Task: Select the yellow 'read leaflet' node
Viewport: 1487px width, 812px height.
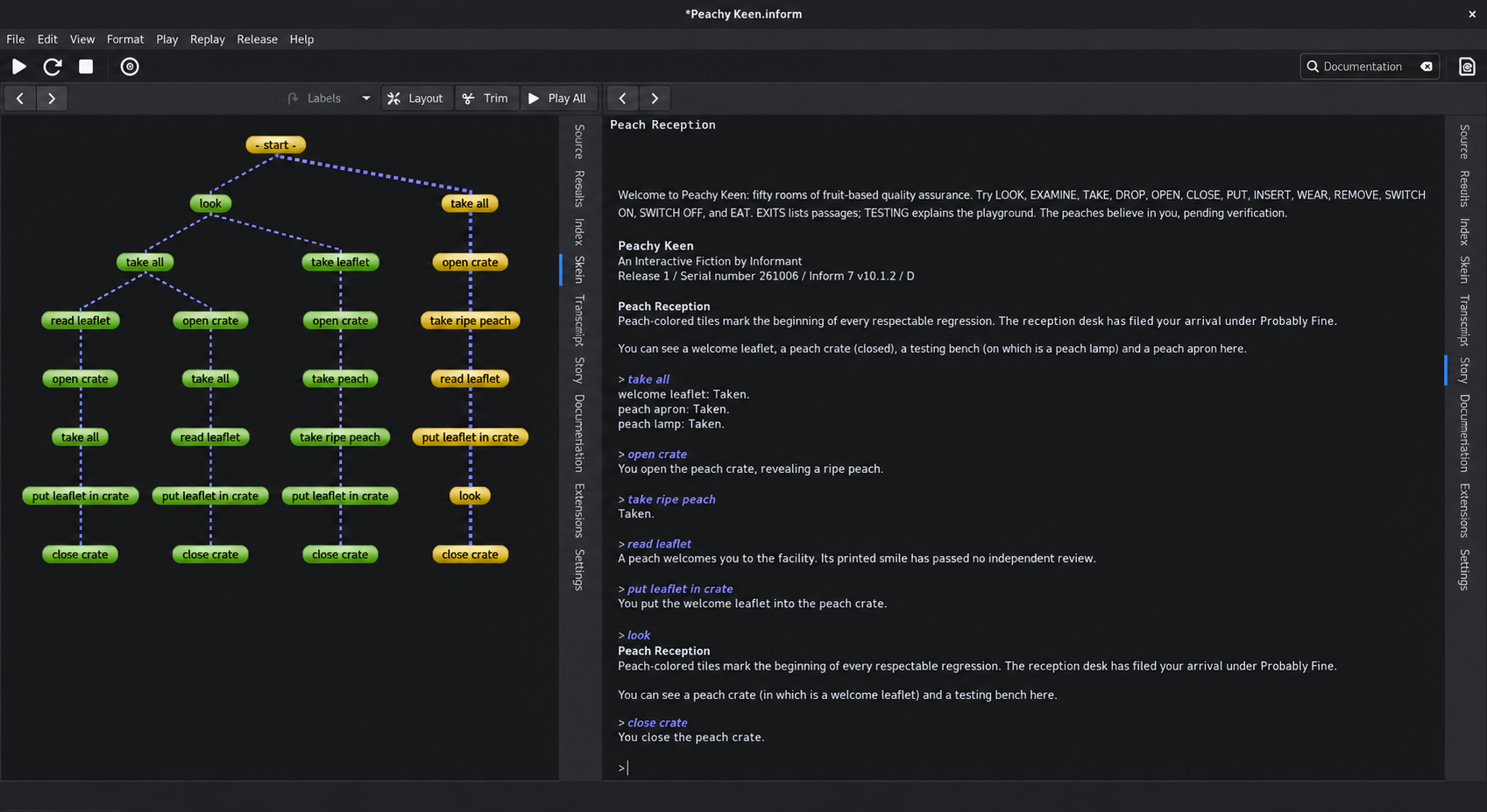Action: tap(470, 378)
